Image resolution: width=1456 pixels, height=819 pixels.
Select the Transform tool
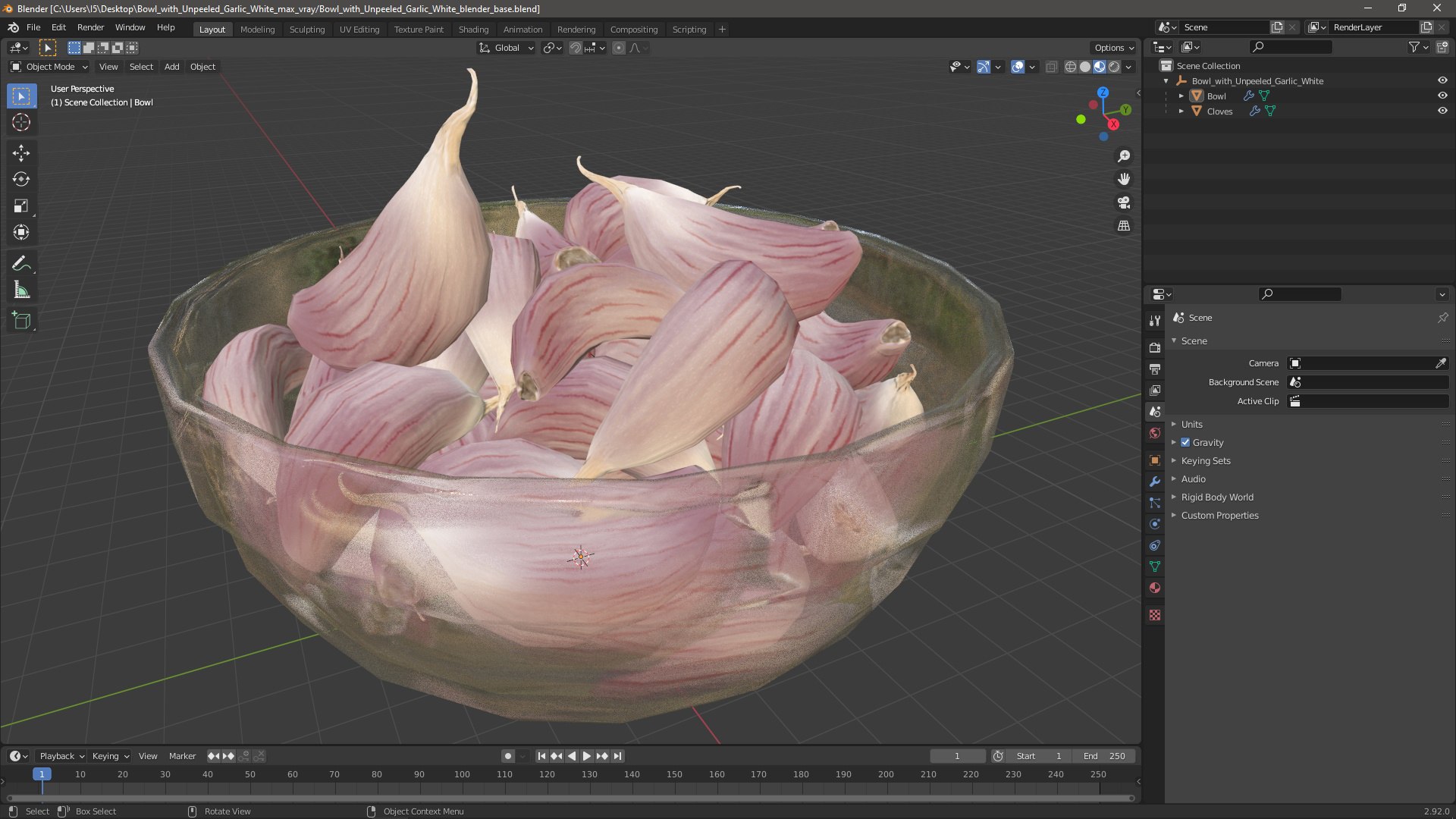tap(21, 233)
